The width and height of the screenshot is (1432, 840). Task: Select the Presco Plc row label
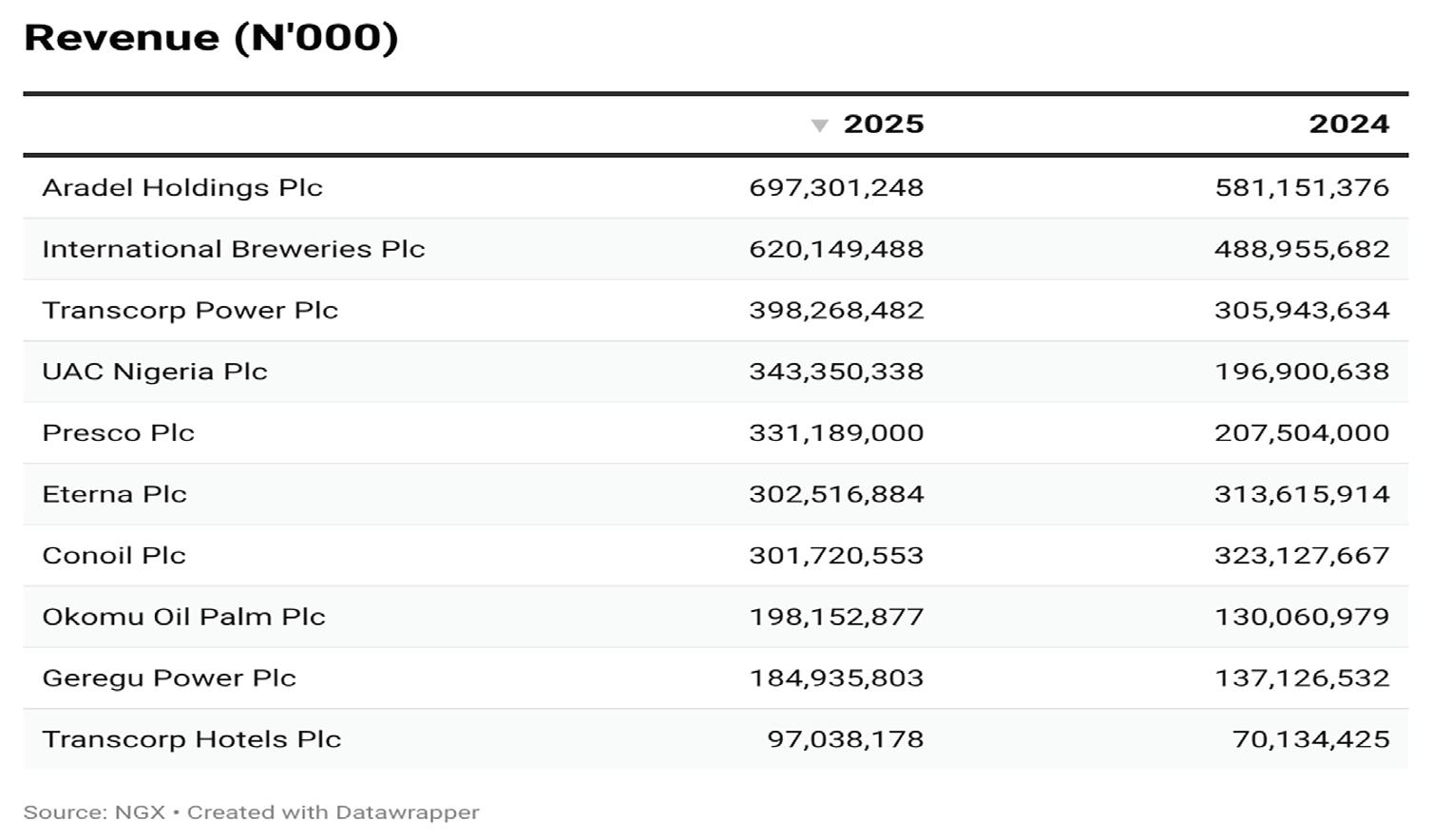119,433
